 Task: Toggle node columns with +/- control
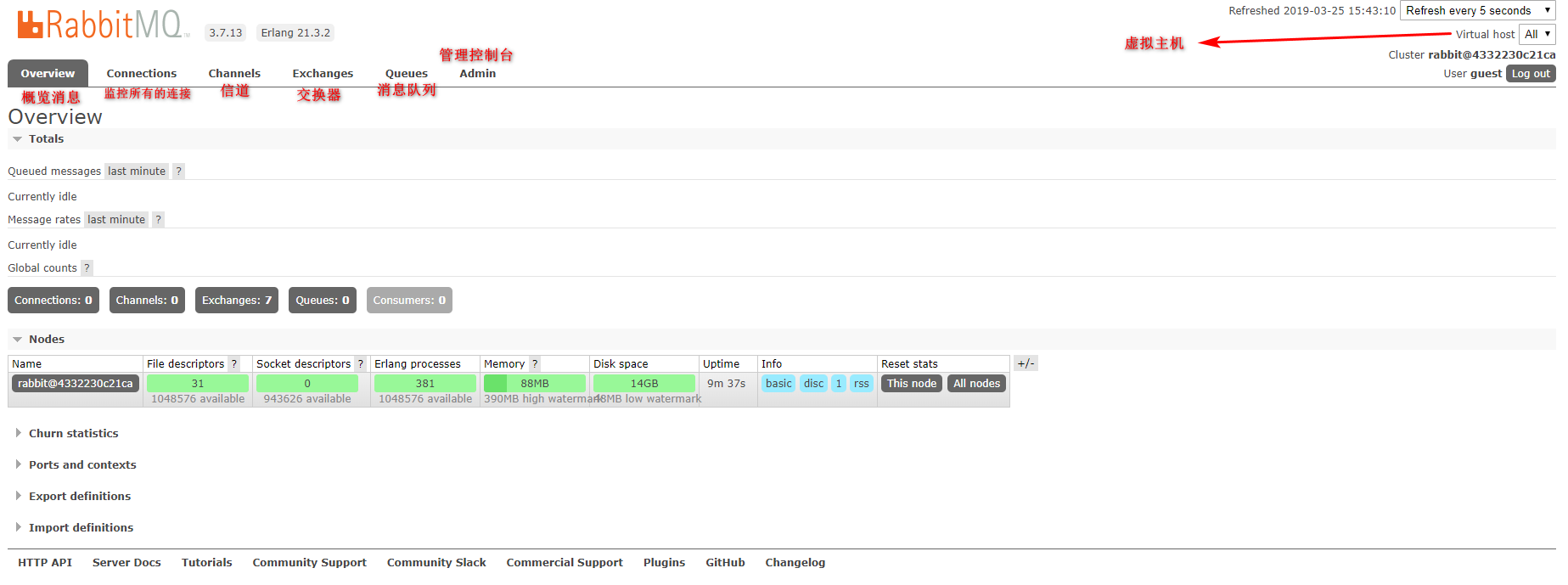pyautogui.click(x=1026, y=363)
